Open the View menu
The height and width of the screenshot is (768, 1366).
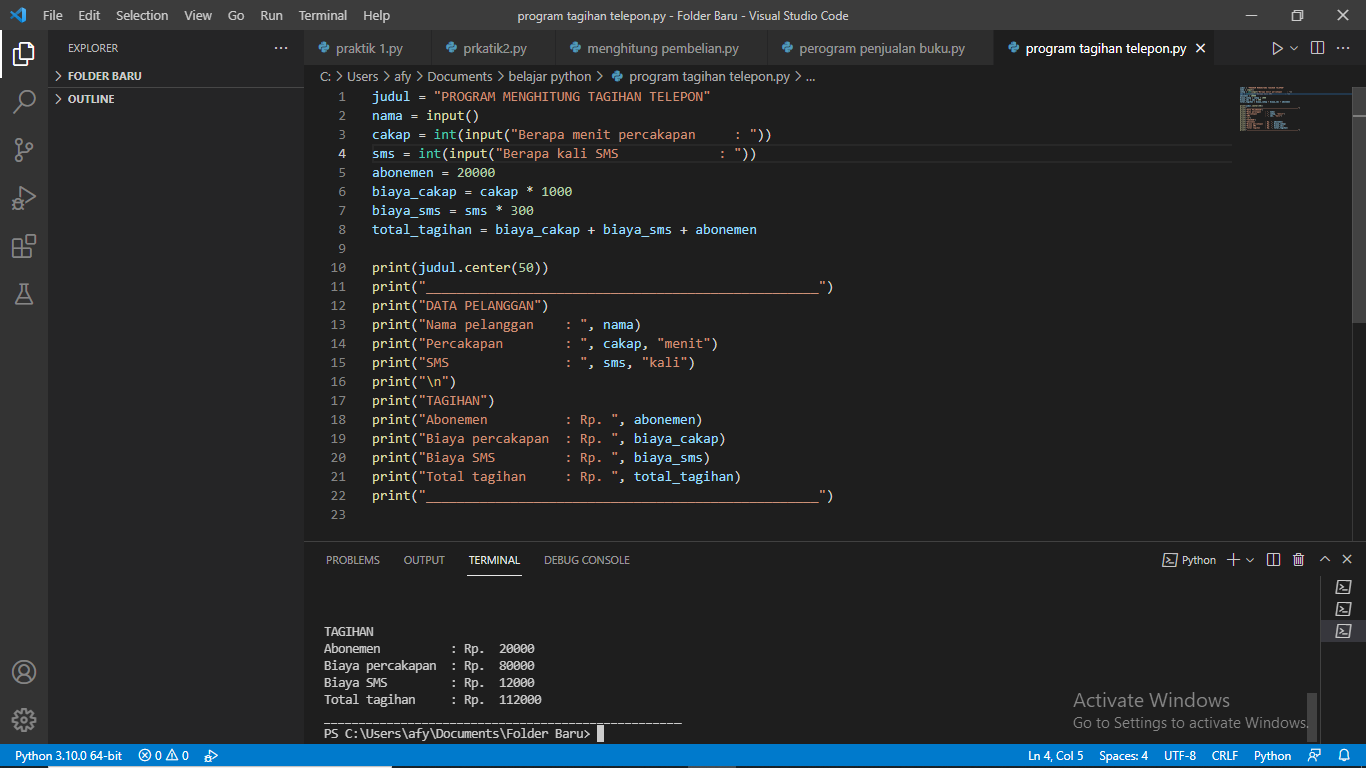tap(198, 15)
